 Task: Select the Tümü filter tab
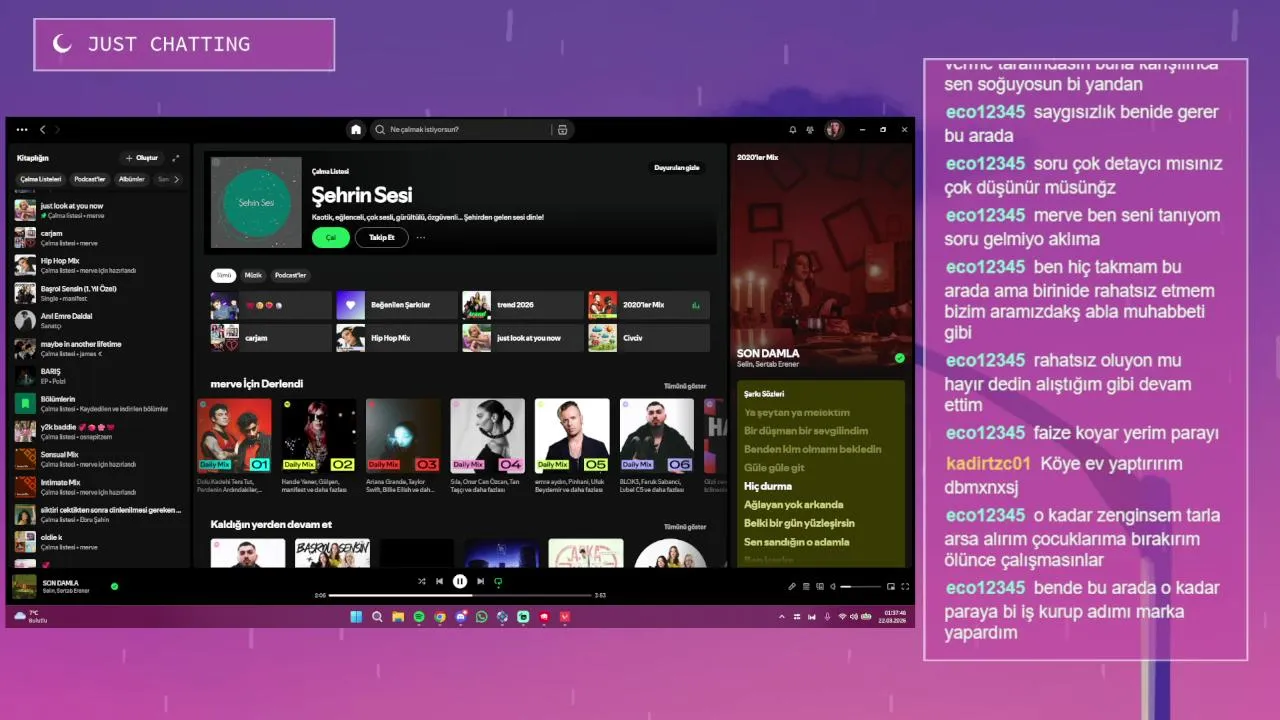coord(224,275)
